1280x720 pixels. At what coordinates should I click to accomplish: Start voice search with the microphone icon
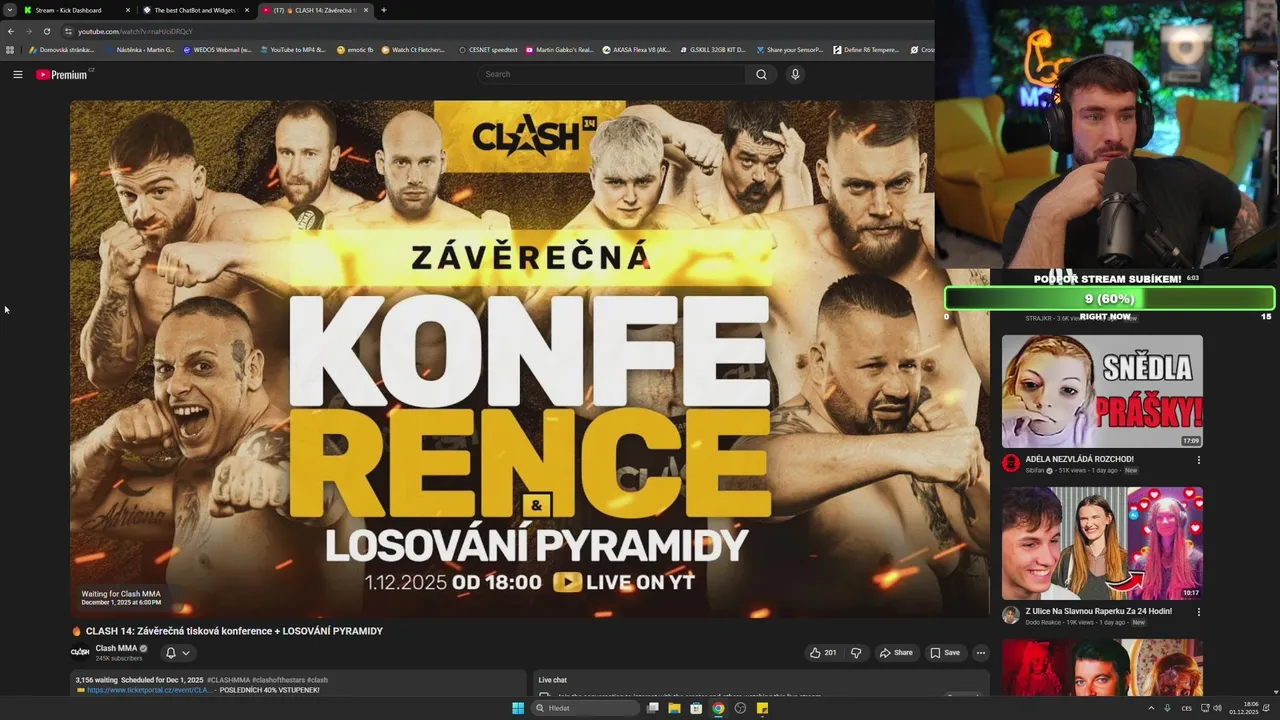point(795,74)
